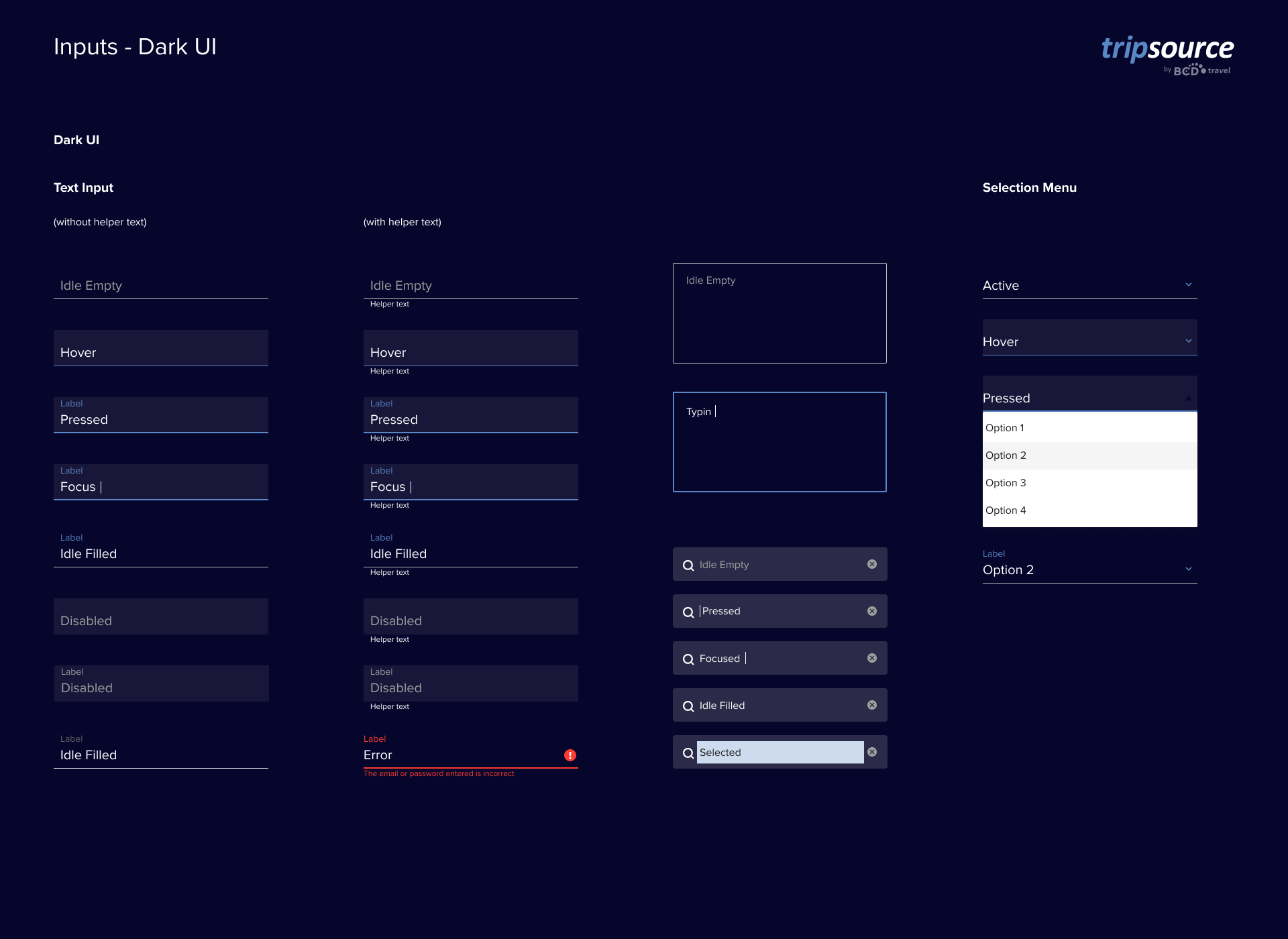1288x939 pixels.
Task: Click the red error alert icon
Action: click(x=570, y=755)
